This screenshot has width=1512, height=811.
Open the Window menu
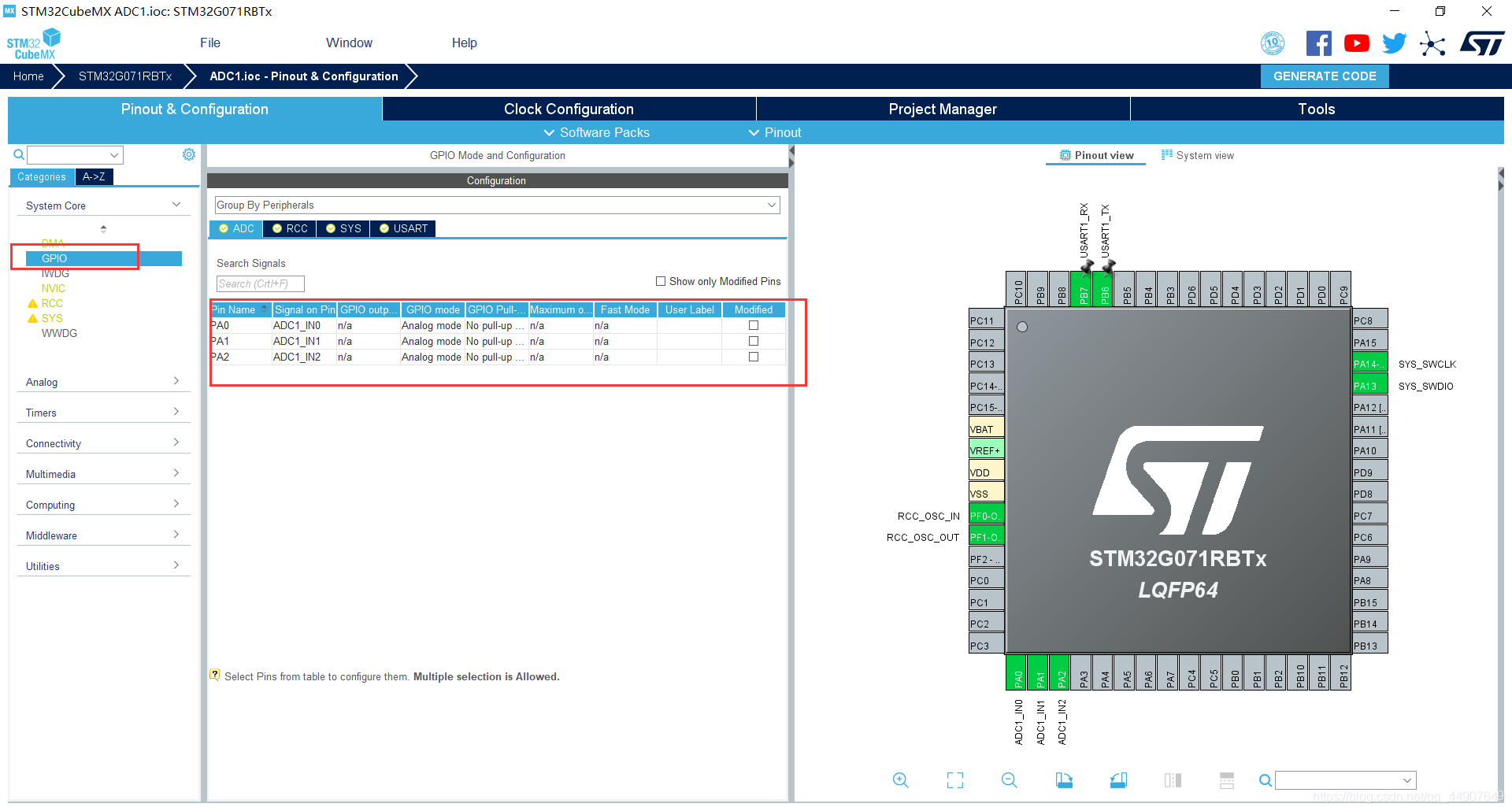(x=349, y=43)
